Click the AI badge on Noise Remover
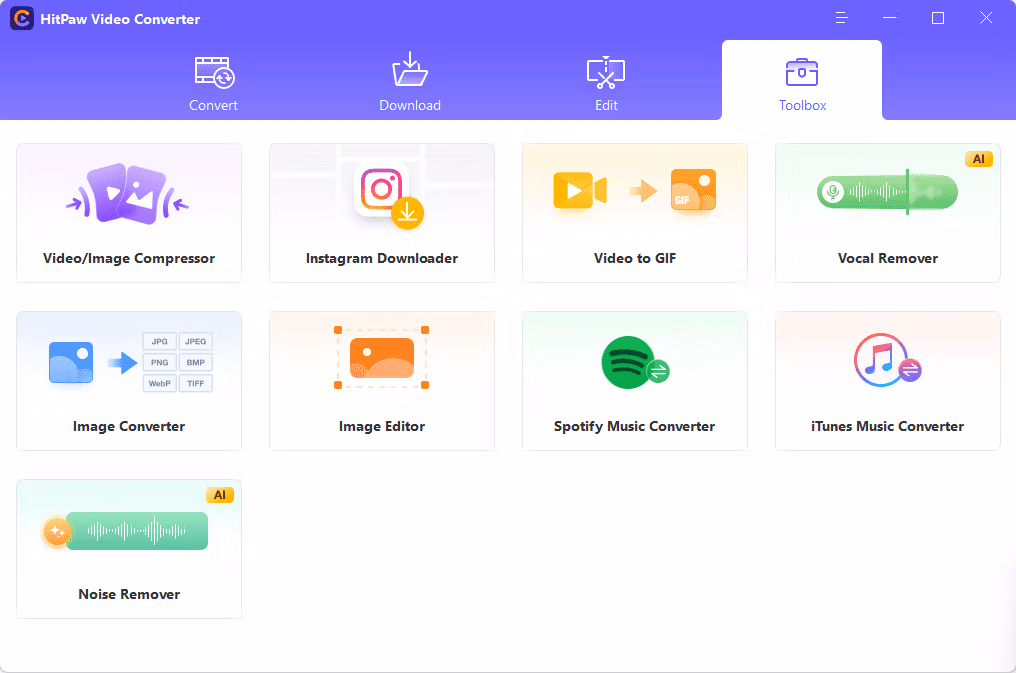Screen dimensions: 1016x673 coord(220,495)
